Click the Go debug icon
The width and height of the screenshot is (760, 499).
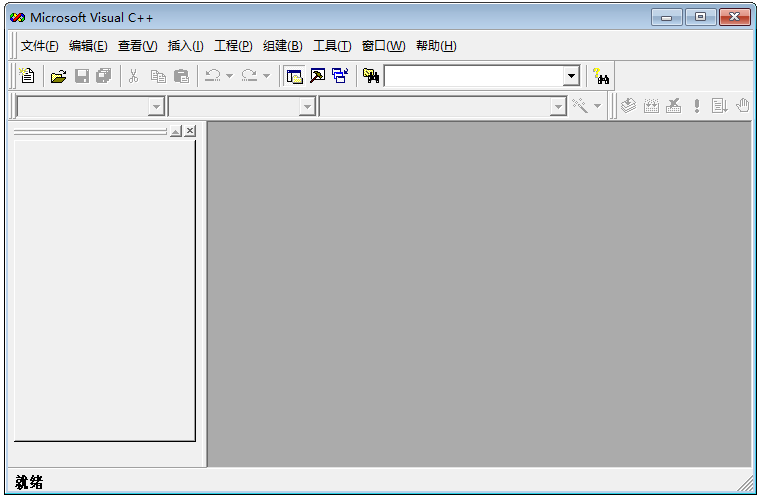click(719, 106)
